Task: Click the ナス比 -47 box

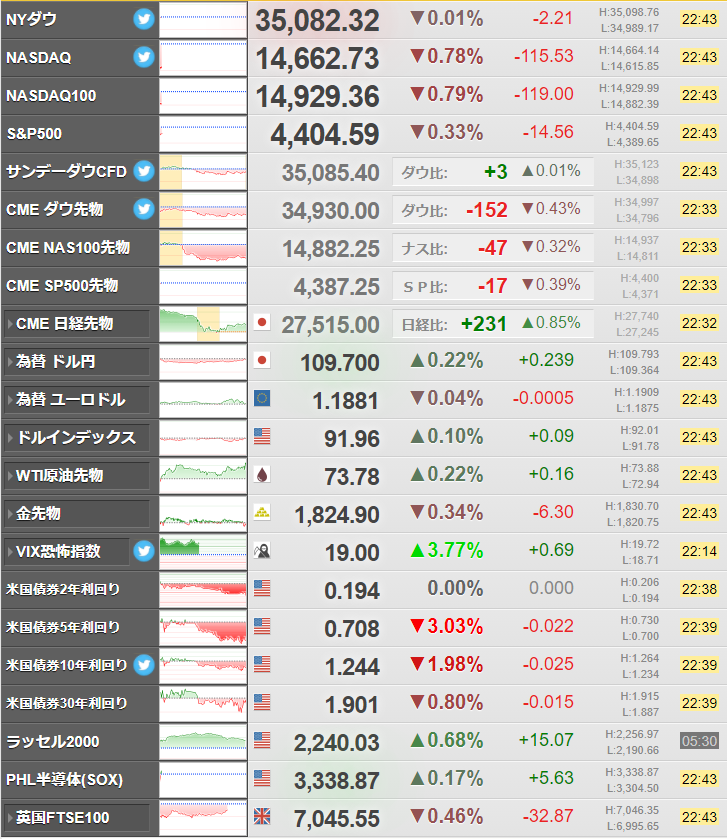Action: 493,248
